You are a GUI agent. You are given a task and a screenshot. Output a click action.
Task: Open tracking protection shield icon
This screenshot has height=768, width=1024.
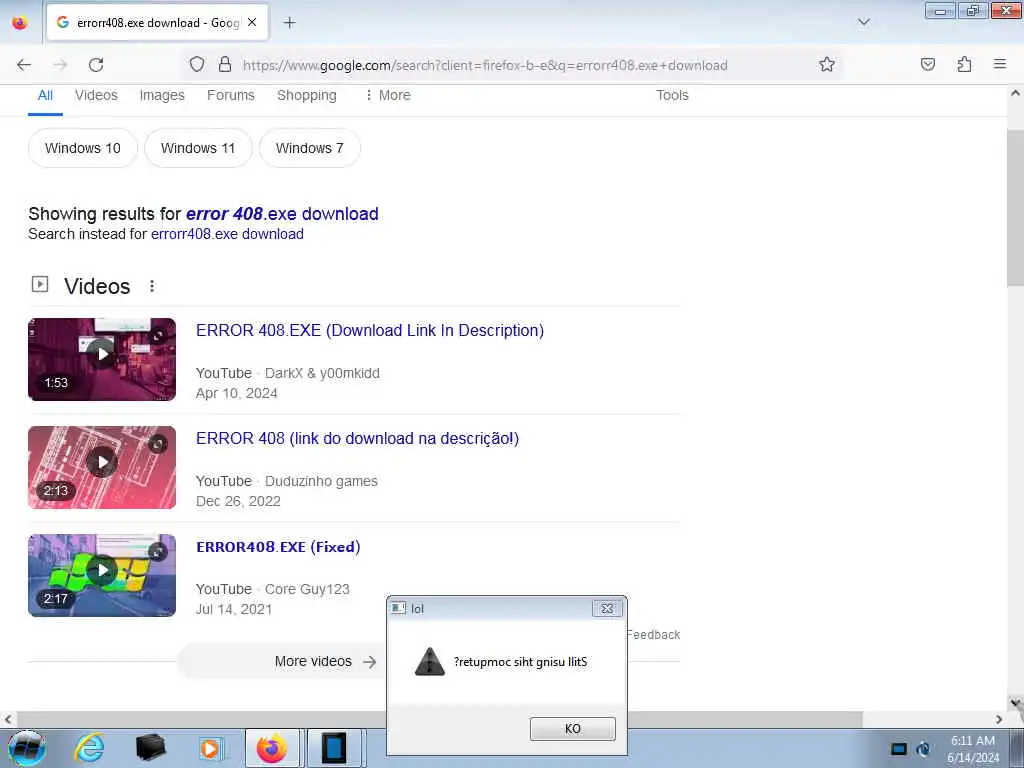pyautogui.click(x=197, y=64)
